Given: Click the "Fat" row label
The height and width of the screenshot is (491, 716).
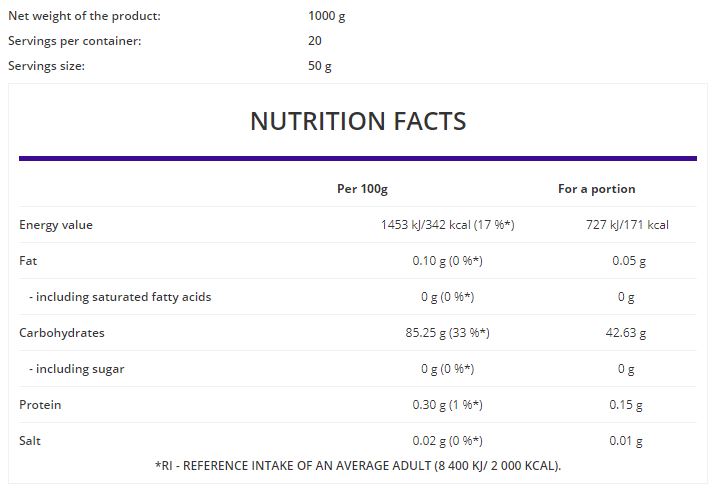Looking at the screenshot, I should [28, 261].
